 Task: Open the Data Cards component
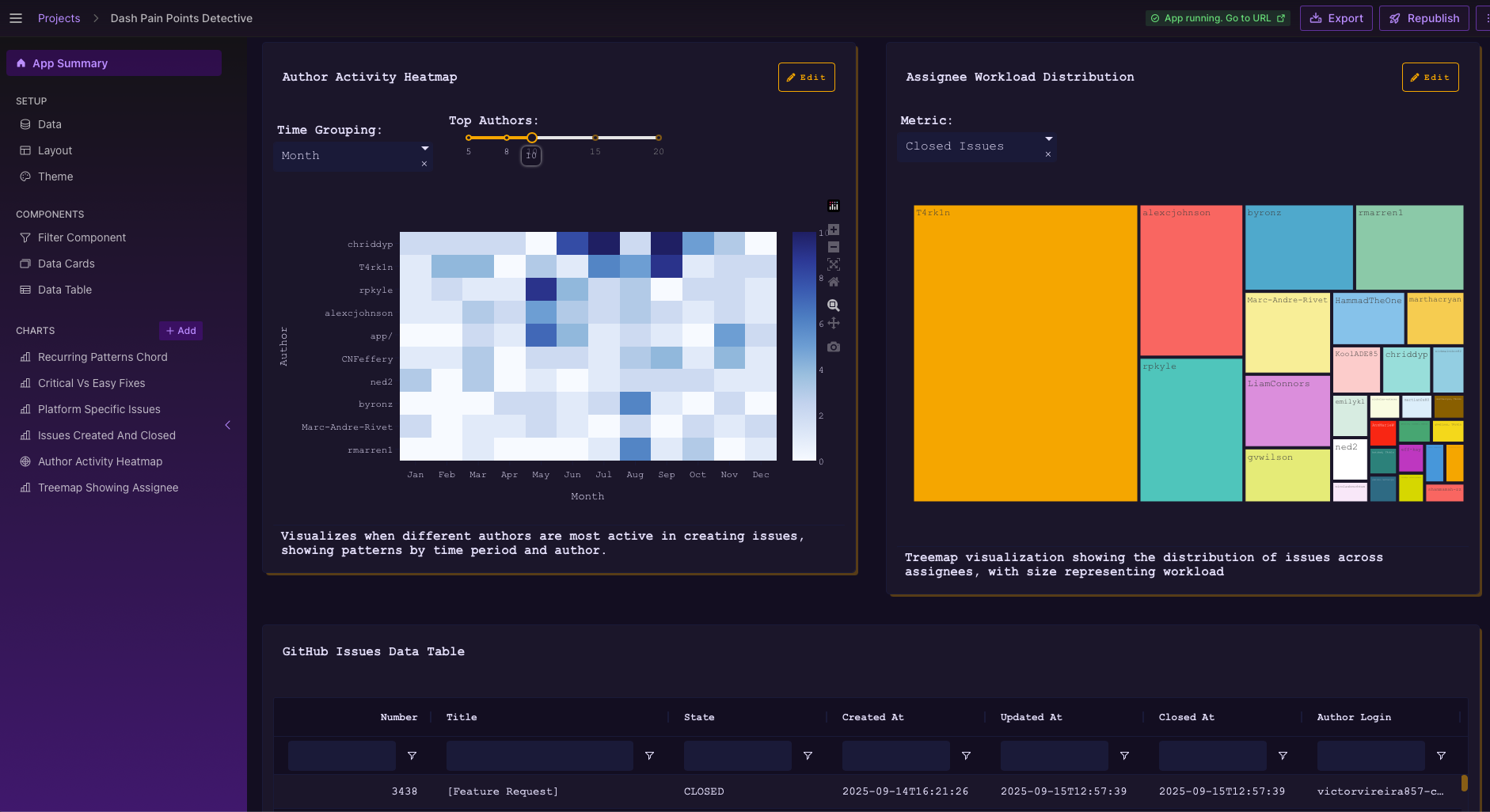[x=66, y=264]
